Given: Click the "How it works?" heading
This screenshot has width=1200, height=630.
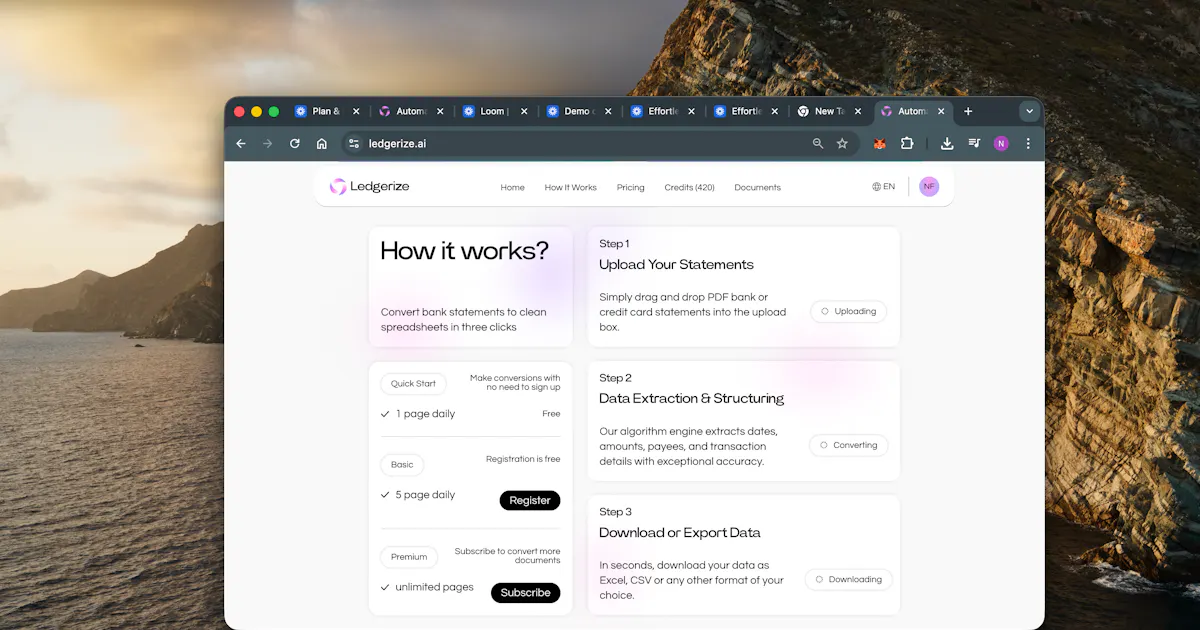Looking at the screenshot, I should click(464, 250).
